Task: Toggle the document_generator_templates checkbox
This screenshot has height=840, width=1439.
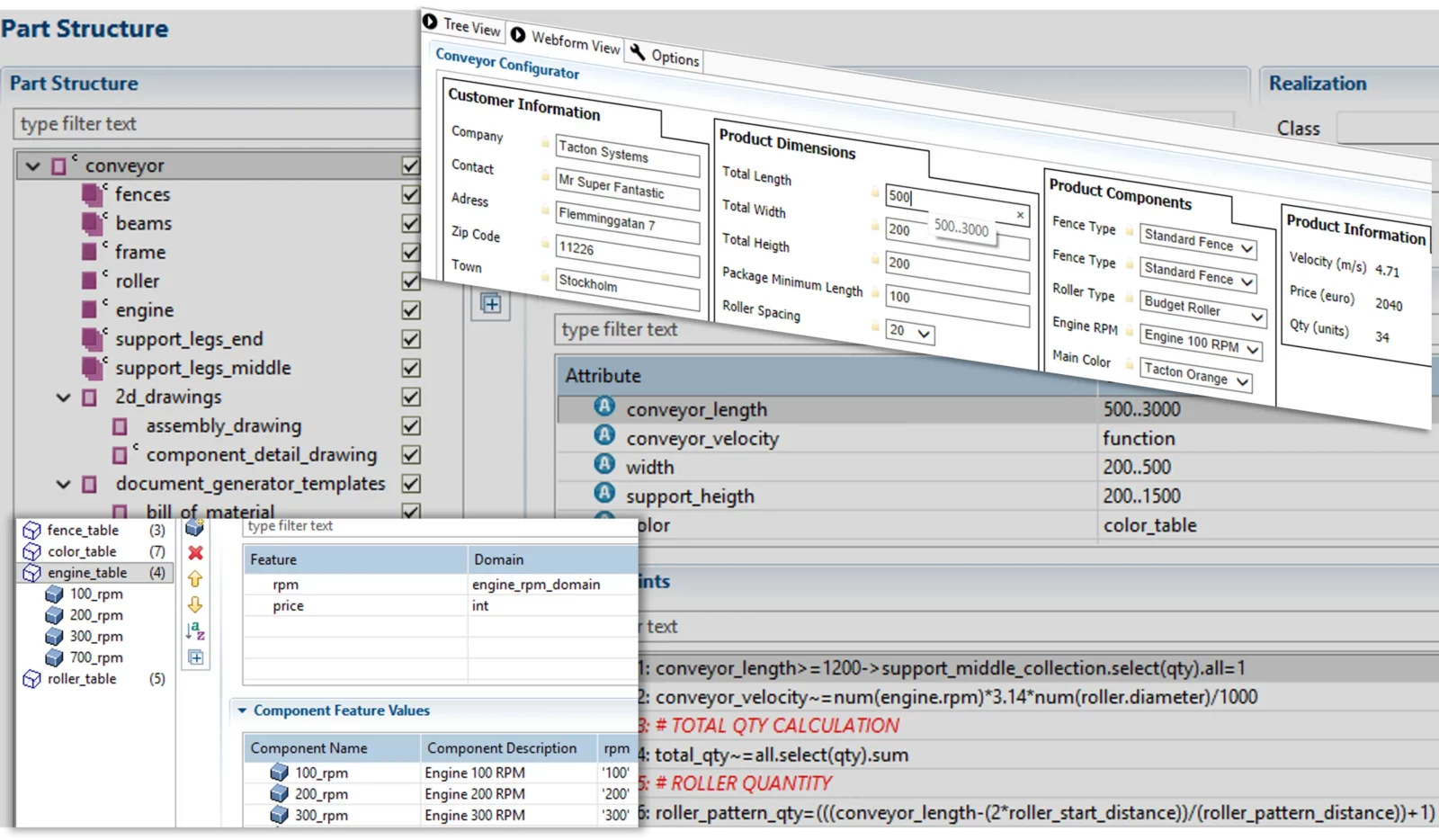Action: click(x=411, y=484)
